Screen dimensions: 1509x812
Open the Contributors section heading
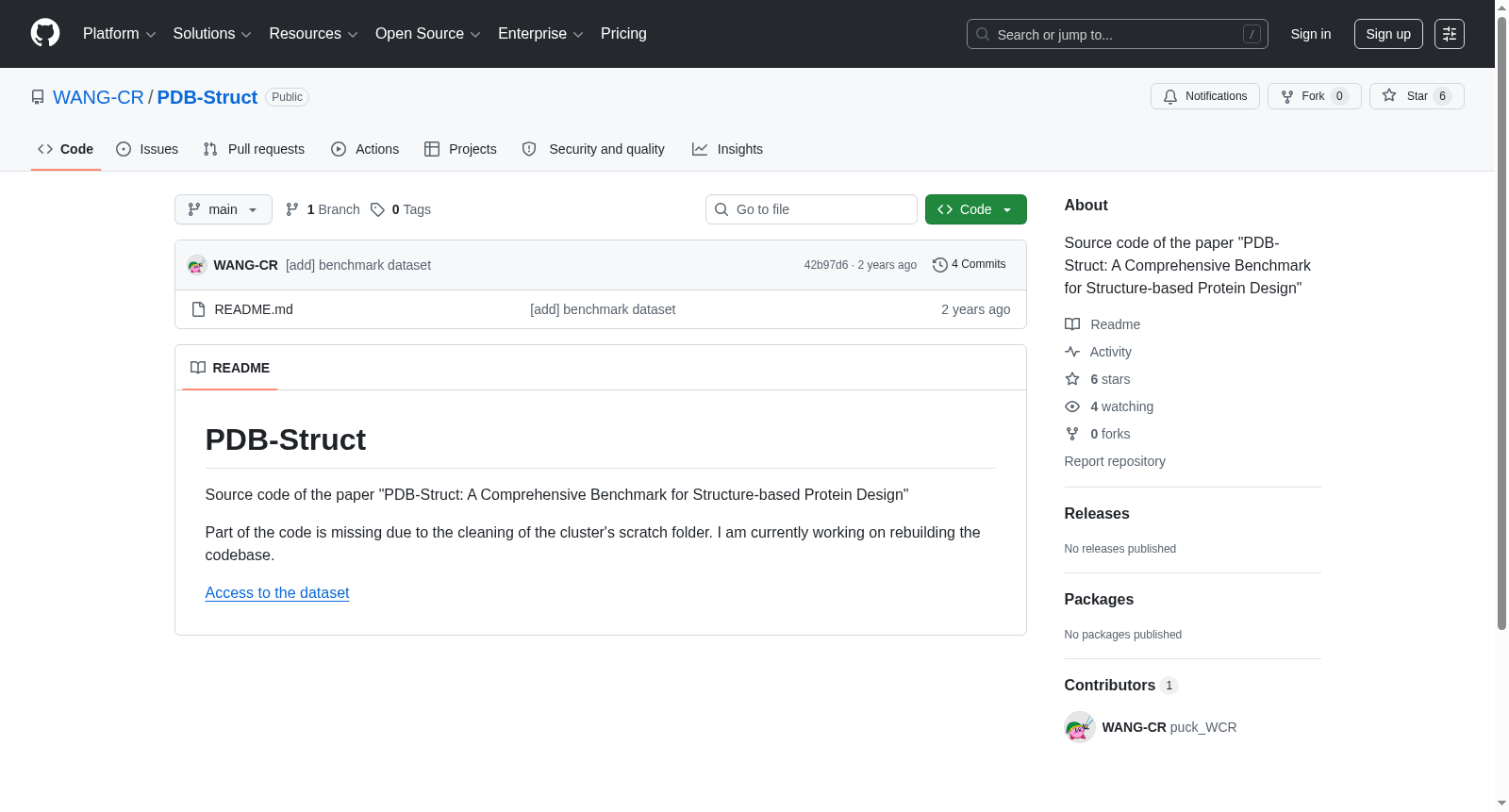(x=1120, y=685)
